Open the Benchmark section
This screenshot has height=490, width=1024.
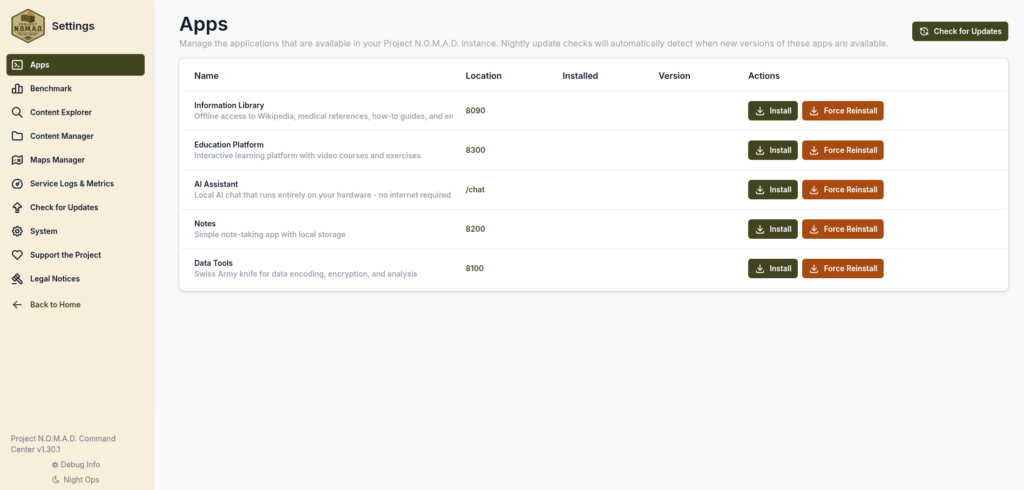coord(76,88)
